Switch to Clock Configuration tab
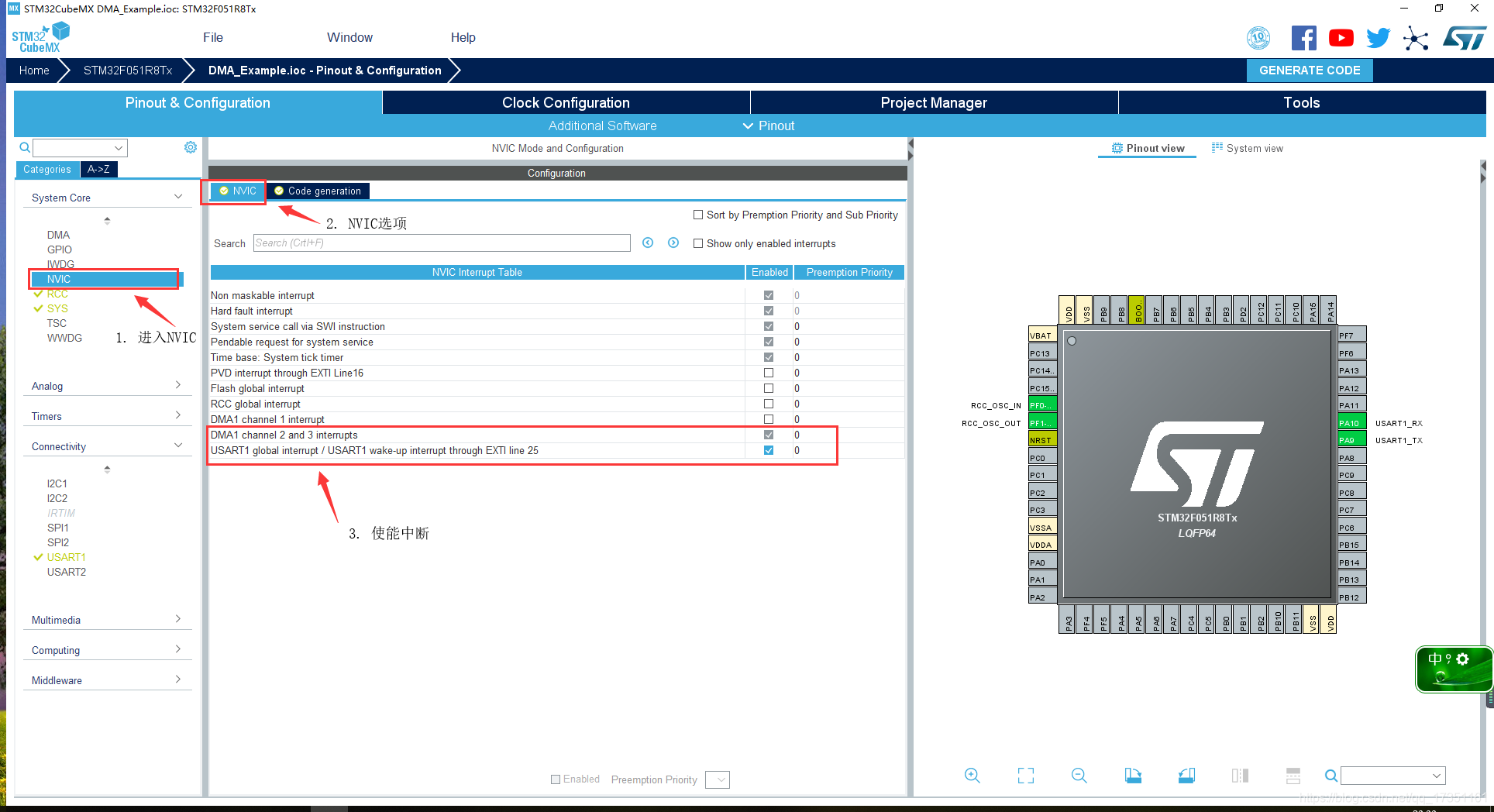Viewport: 1494px width, 812px height. point(566,102)
